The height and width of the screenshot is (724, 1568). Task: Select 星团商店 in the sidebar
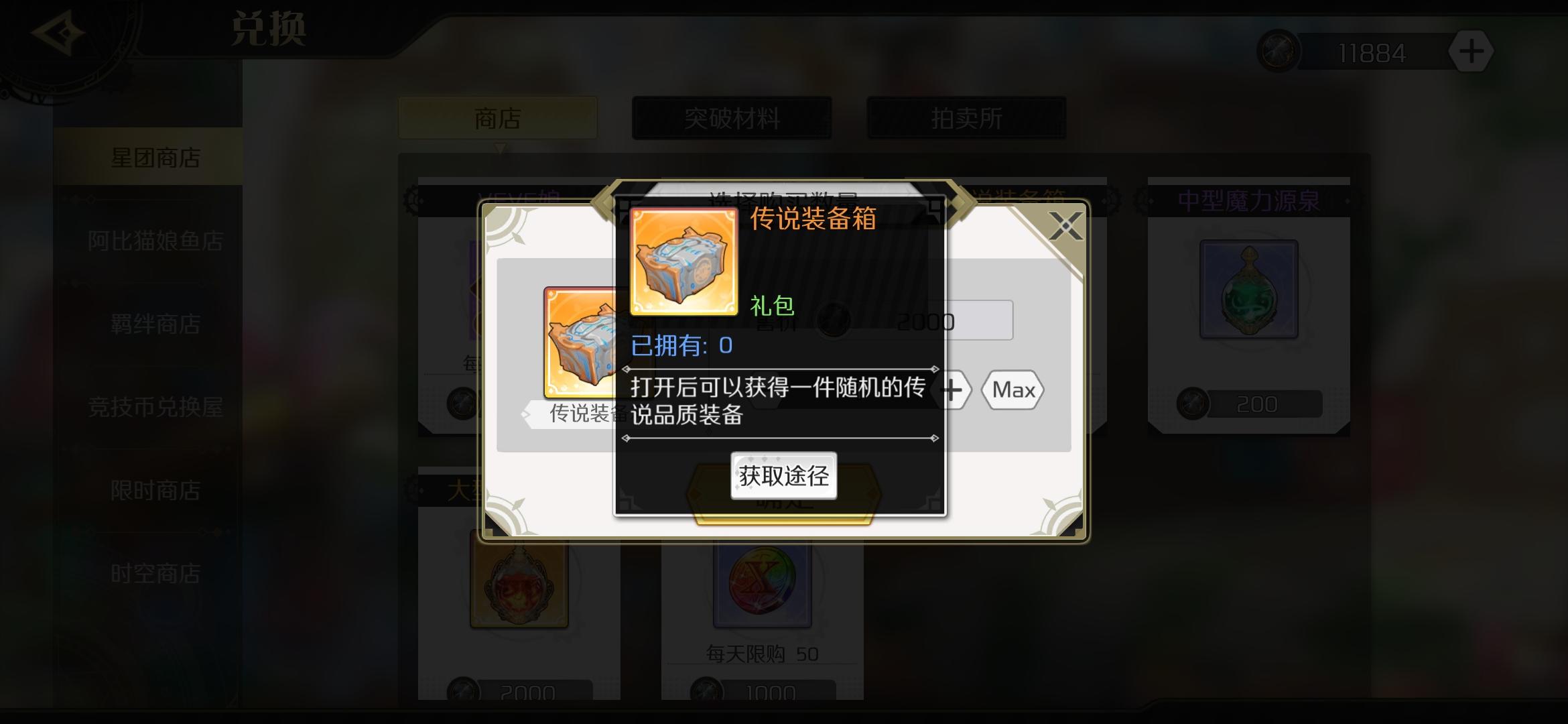pyautogui.click(x=155, y=158)
